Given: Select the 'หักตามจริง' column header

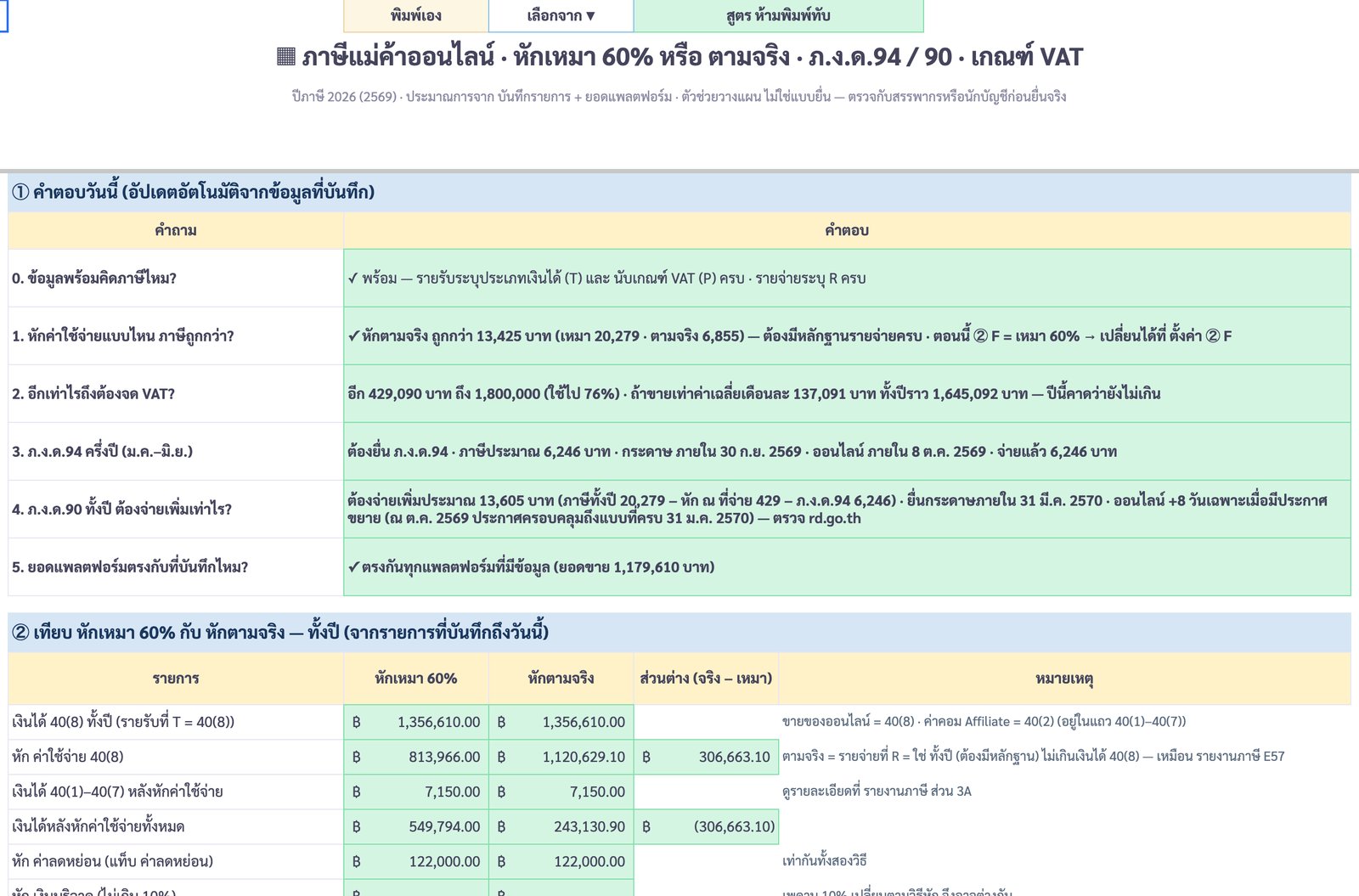Looking at the screenshot, I should coord(561,678).
